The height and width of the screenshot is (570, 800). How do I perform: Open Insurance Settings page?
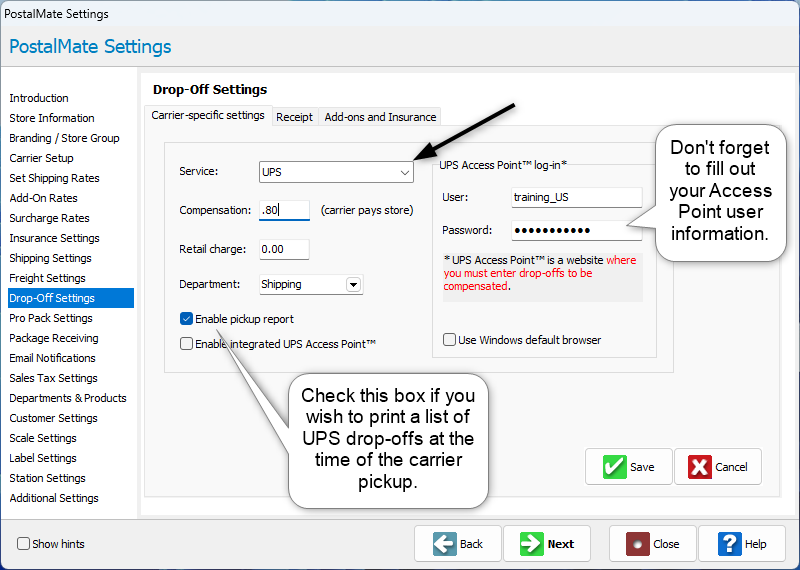click(54, 238)
